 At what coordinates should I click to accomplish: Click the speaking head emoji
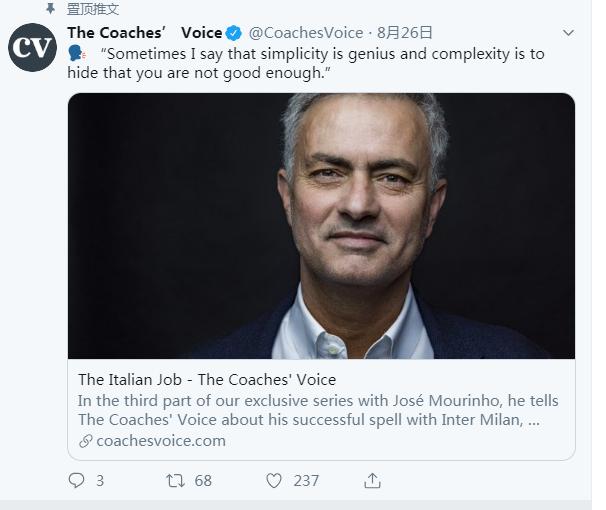pos(78,54)
